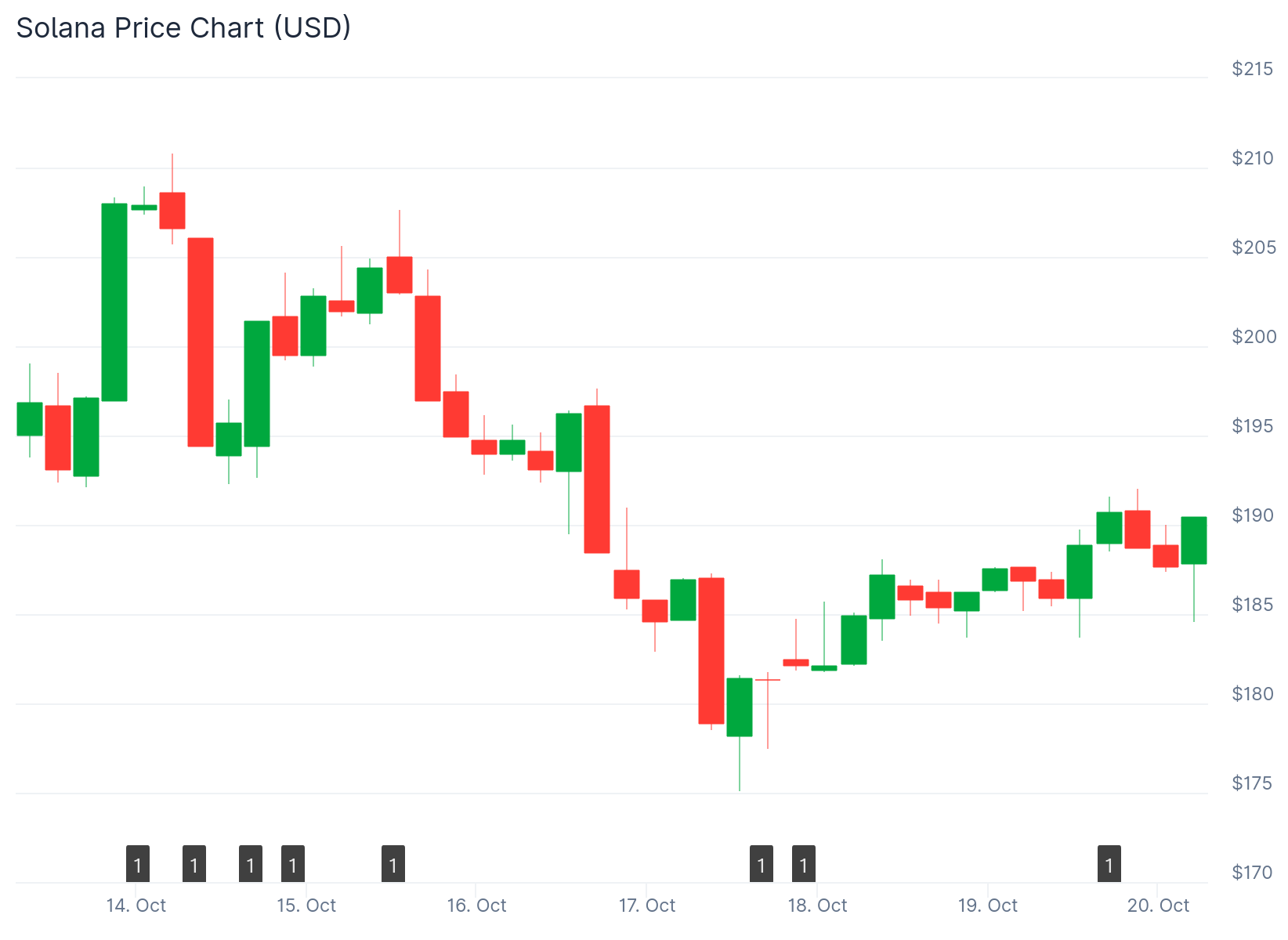Click the long red candle falling from $206
This screenshot has height=940, width=1288.
tap(201, 342)
